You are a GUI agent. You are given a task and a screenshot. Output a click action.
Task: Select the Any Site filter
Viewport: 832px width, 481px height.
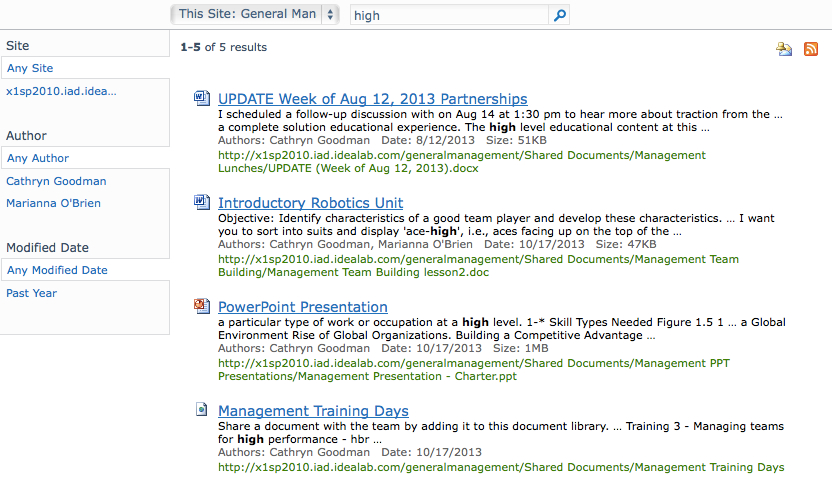click(30, 68)
